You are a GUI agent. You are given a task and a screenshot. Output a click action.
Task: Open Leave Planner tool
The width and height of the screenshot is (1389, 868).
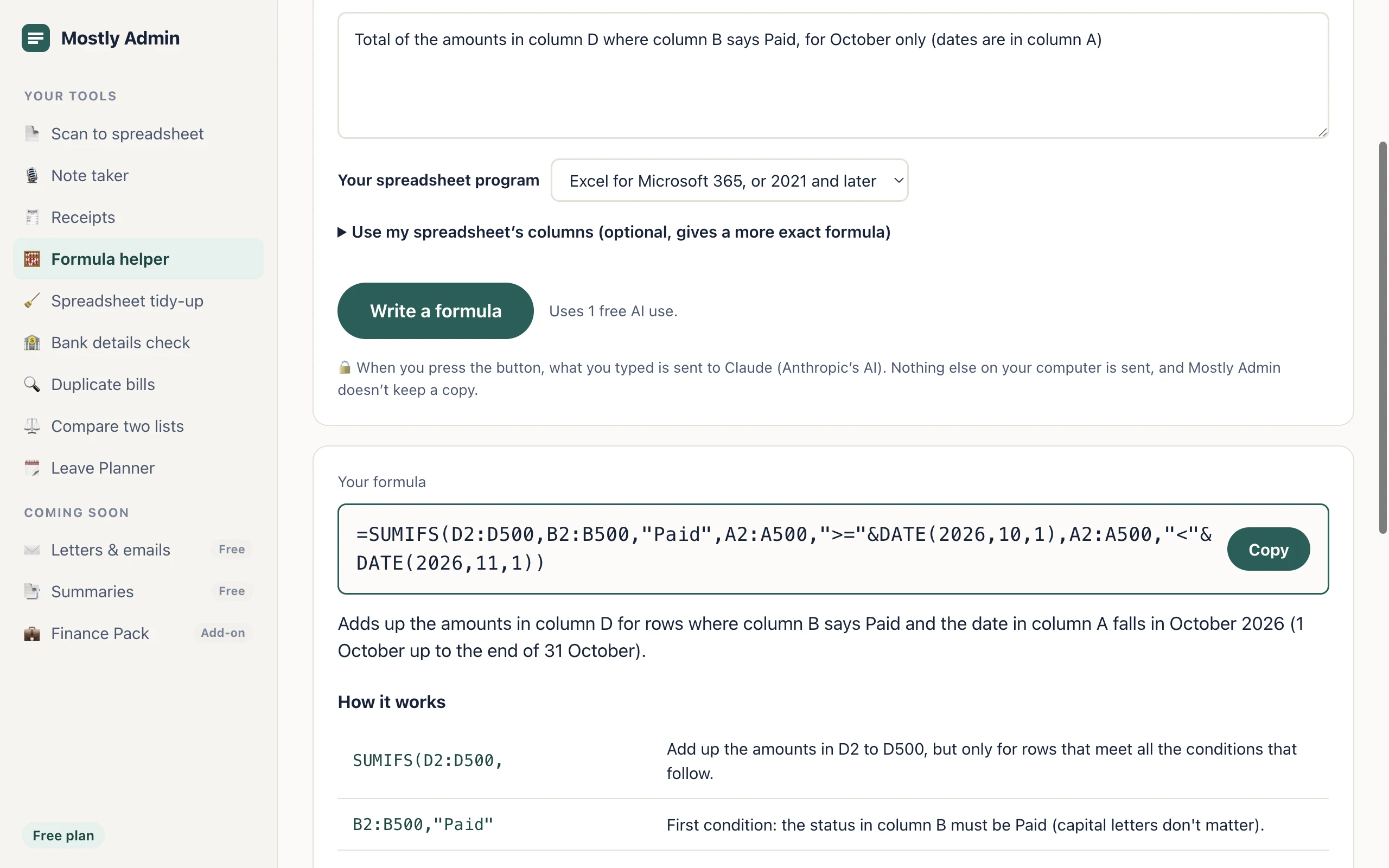pos(138,468)
